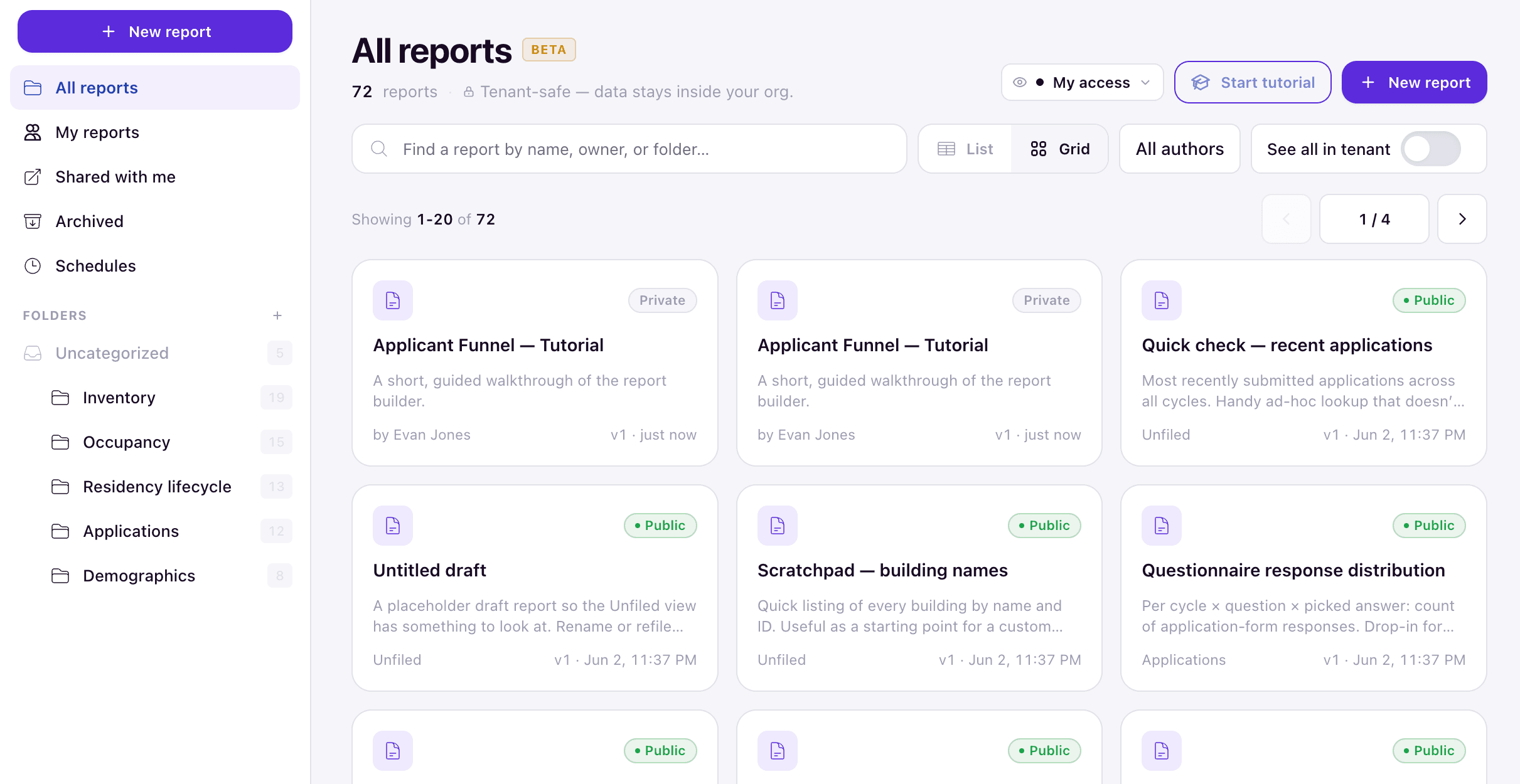Open the Untitled draft report title
This screenshot has width=1520, height=784.
tap(430, 570)
